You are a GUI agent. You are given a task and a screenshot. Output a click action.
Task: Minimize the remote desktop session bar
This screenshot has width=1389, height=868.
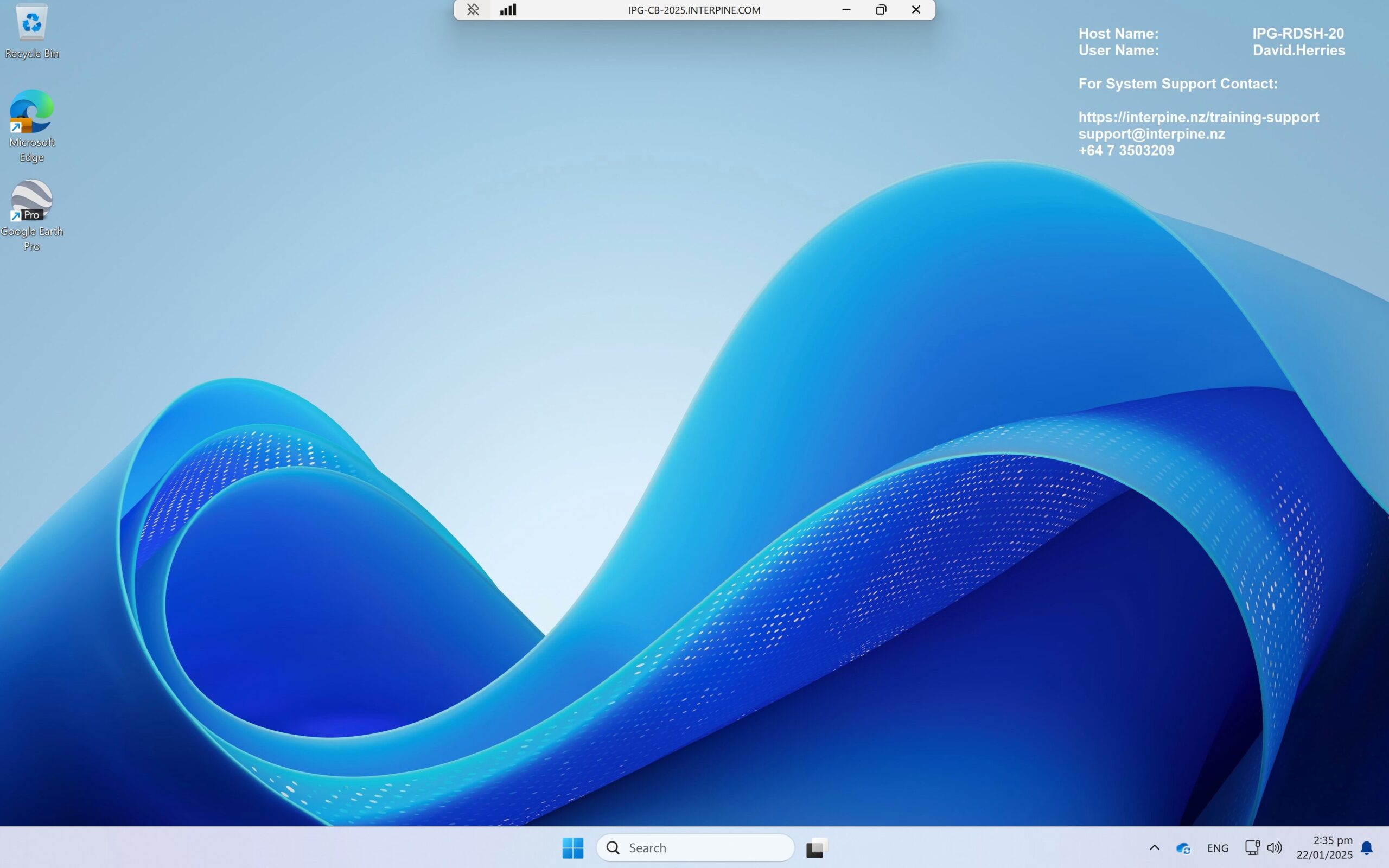pyautogui.click(x=846, y=9)
